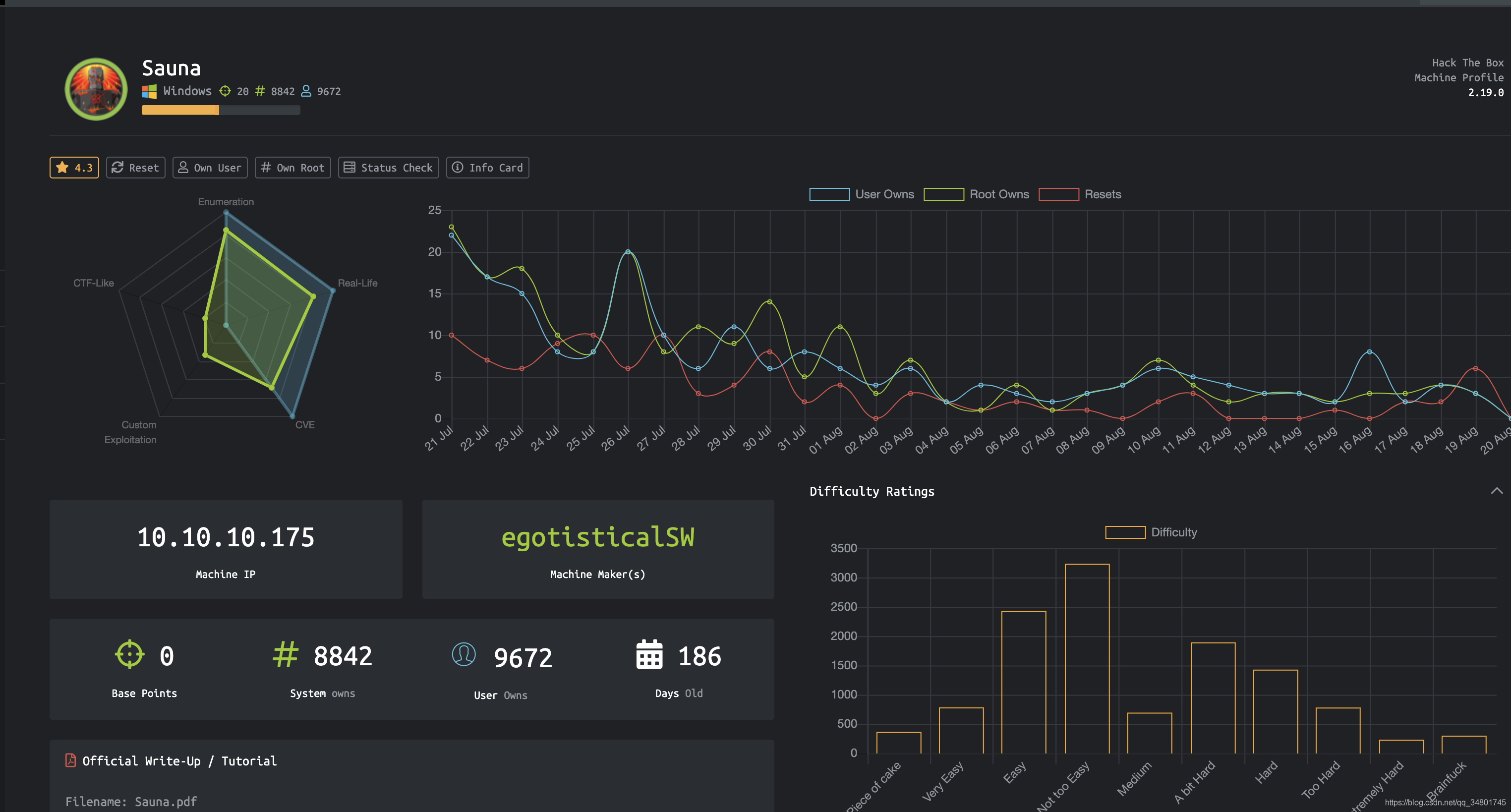Open maker profile egotisticalSW
1511x812 pixels.
pyautogui.click(x=598, y=537)
